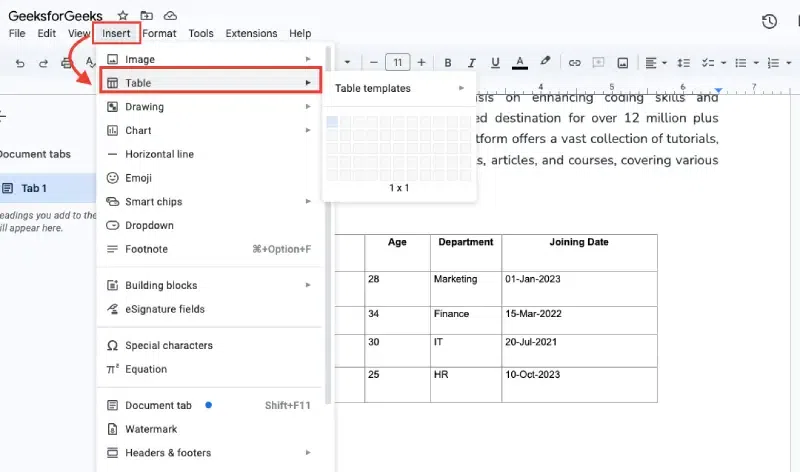Open the highlight color tool
The image size is (800, 472).
click(545, 61)
